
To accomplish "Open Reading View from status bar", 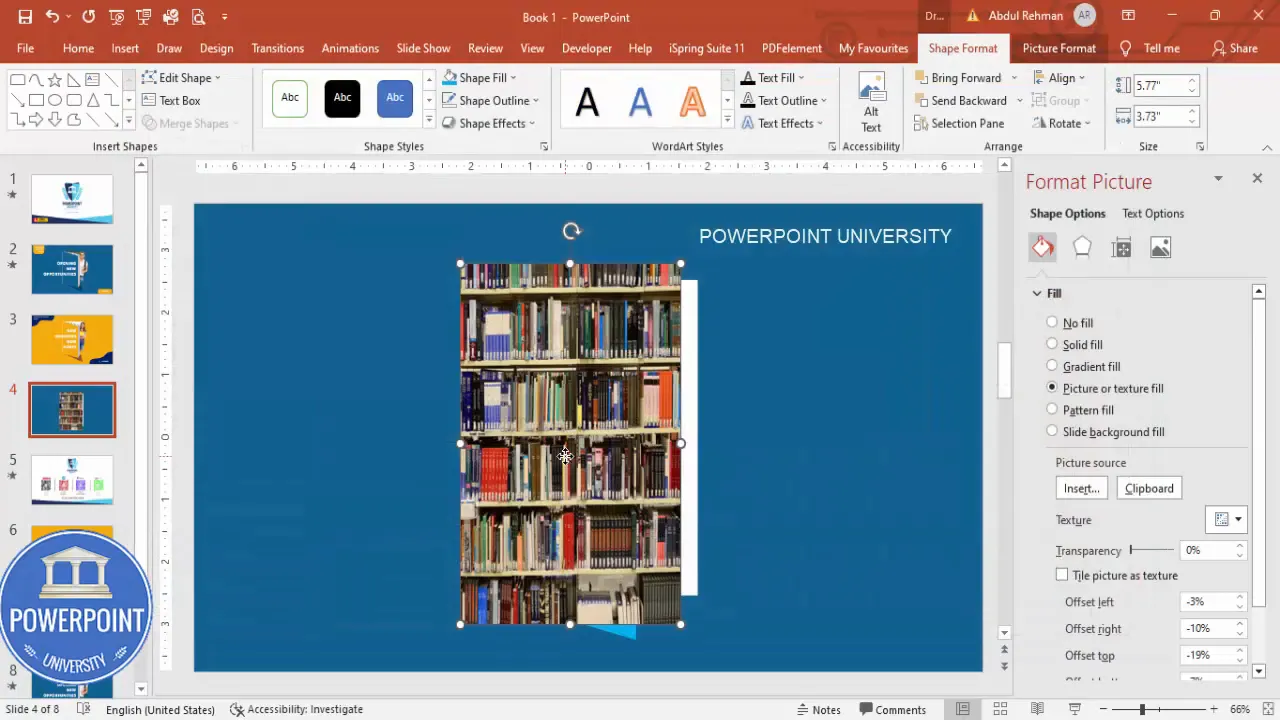I will [x=1037, y=709].
